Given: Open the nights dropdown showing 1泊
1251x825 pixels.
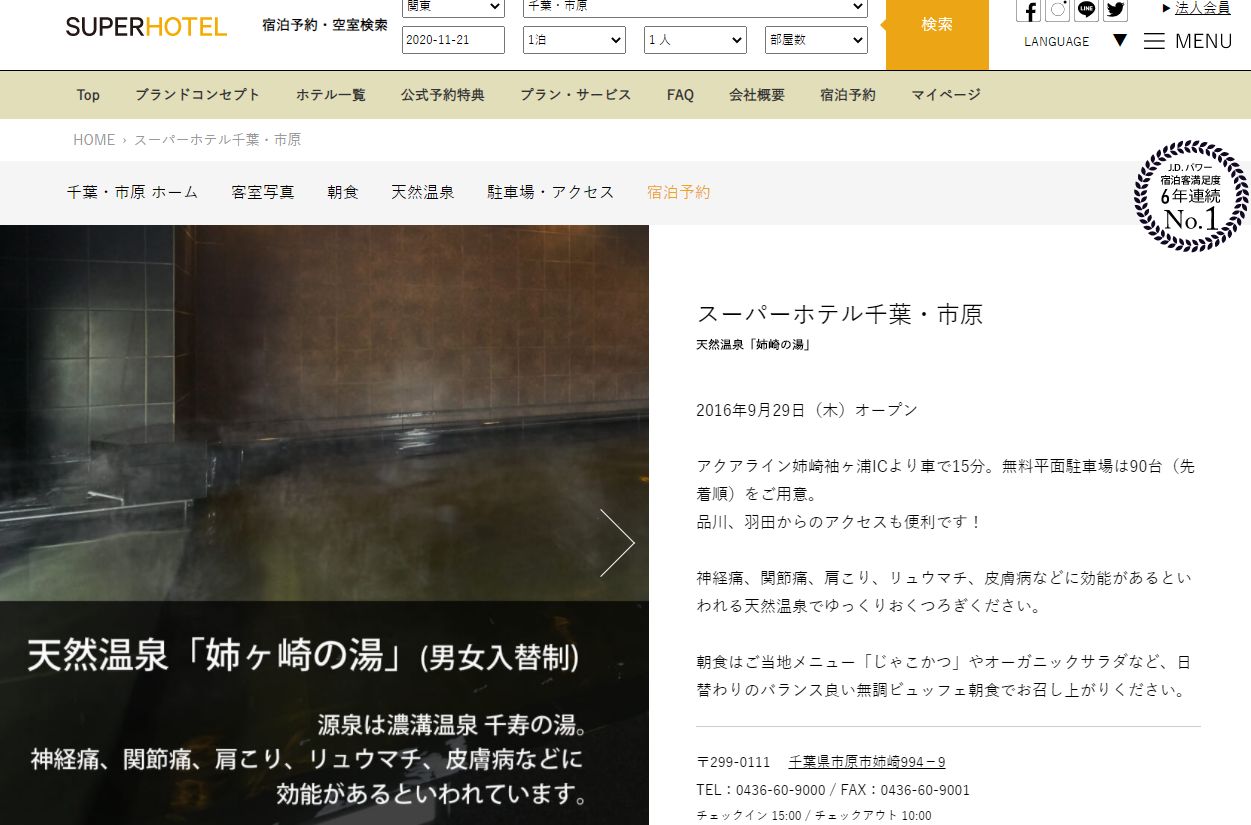Looking at the screenshot, I should tap(574, 40).
